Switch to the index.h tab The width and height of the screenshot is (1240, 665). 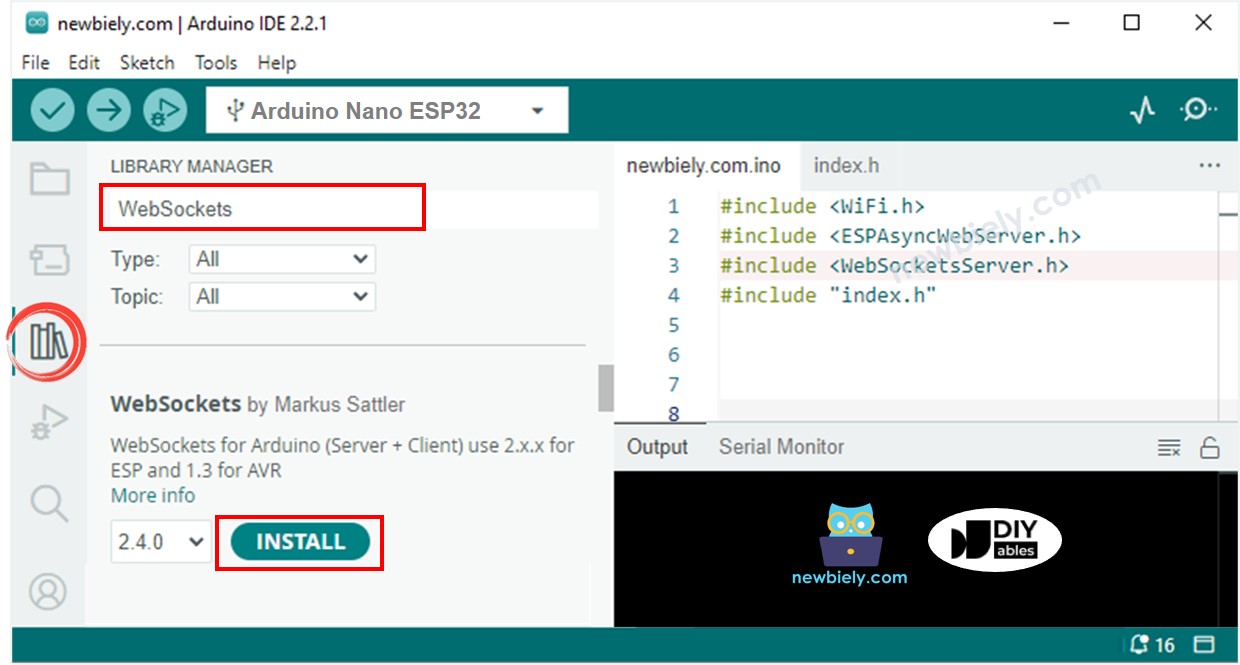click(846, 166)
